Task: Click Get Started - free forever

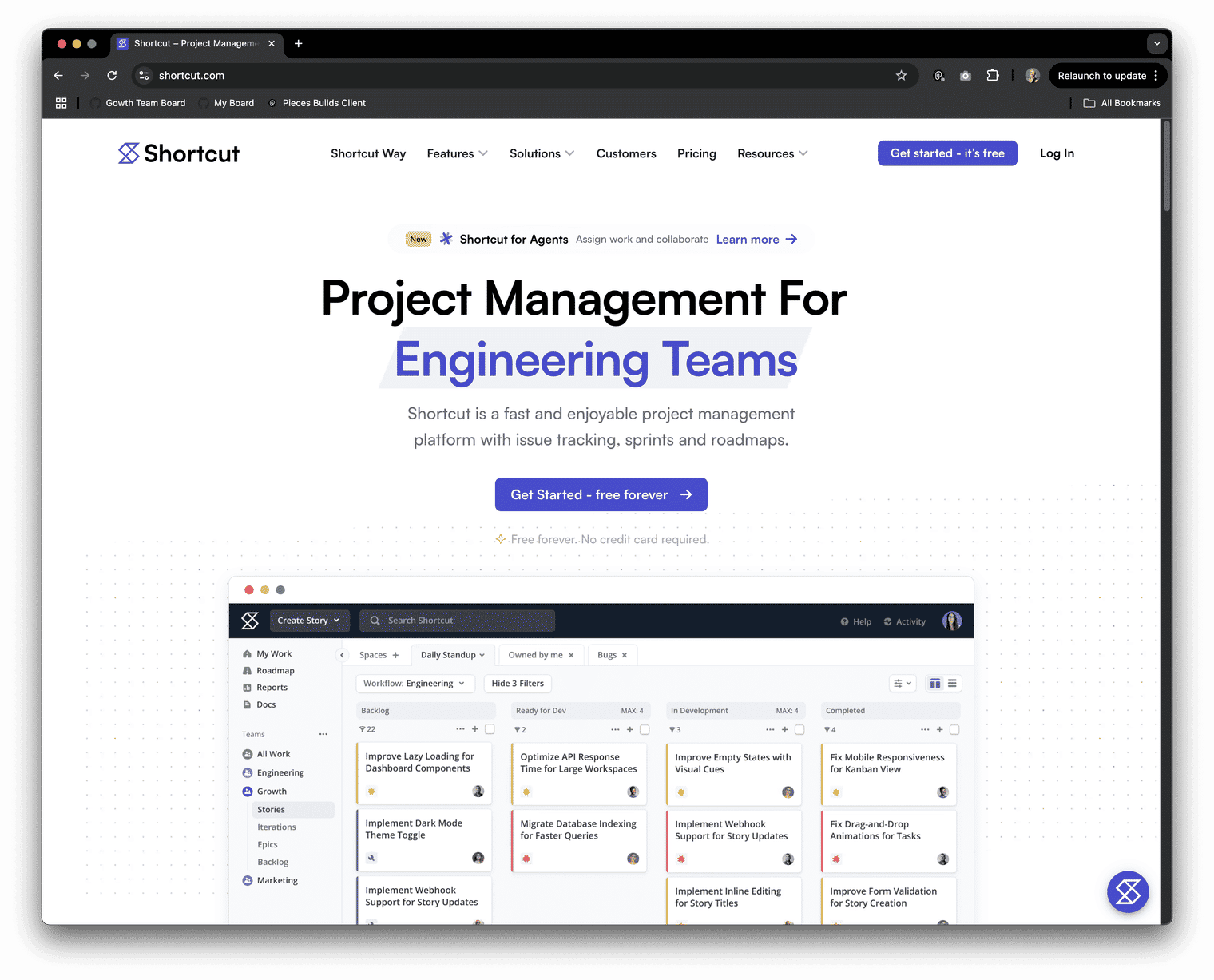Action: tap(601, 494)
